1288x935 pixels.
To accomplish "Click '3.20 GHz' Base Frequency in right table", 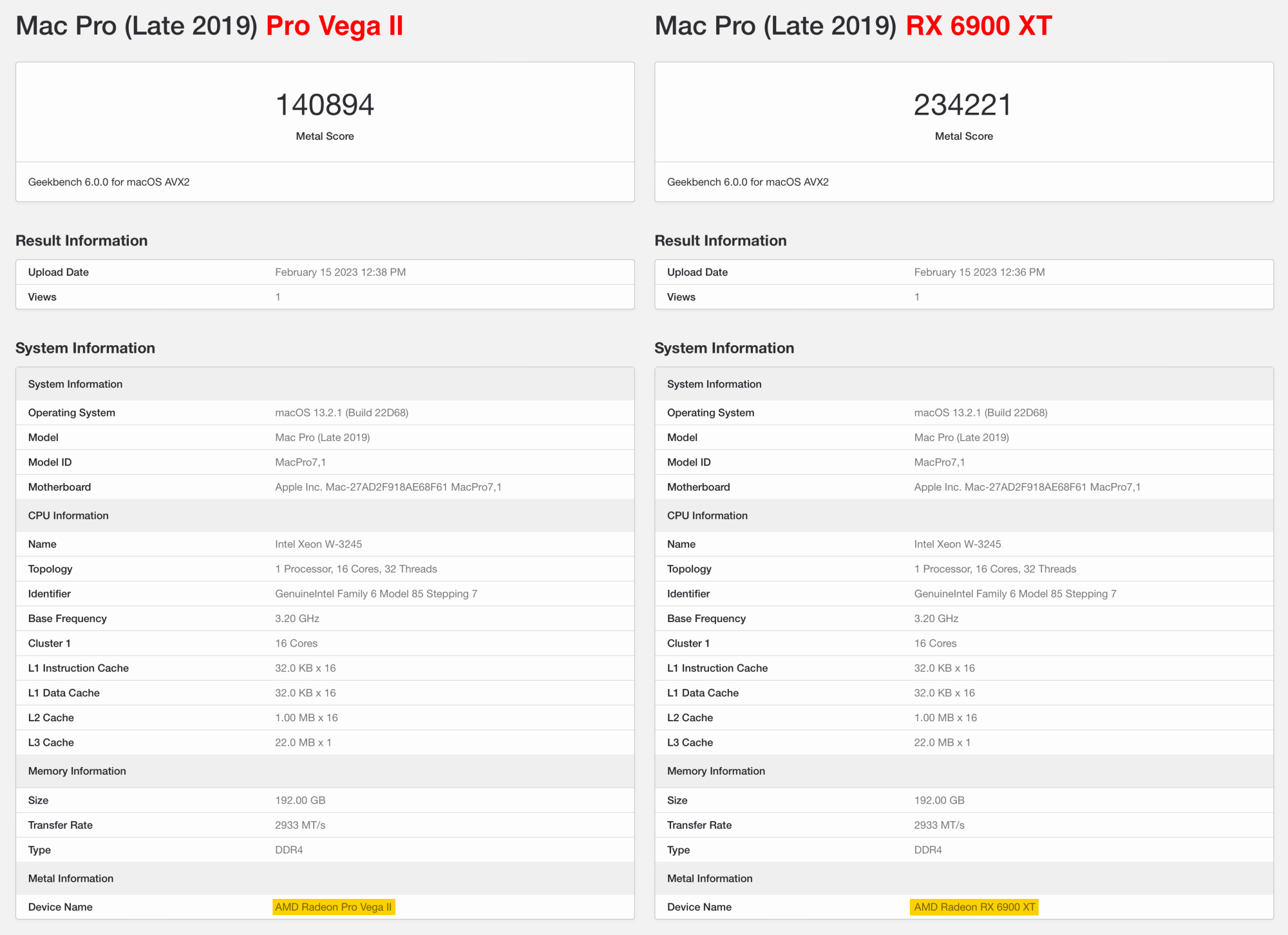I will click(936, 619).
